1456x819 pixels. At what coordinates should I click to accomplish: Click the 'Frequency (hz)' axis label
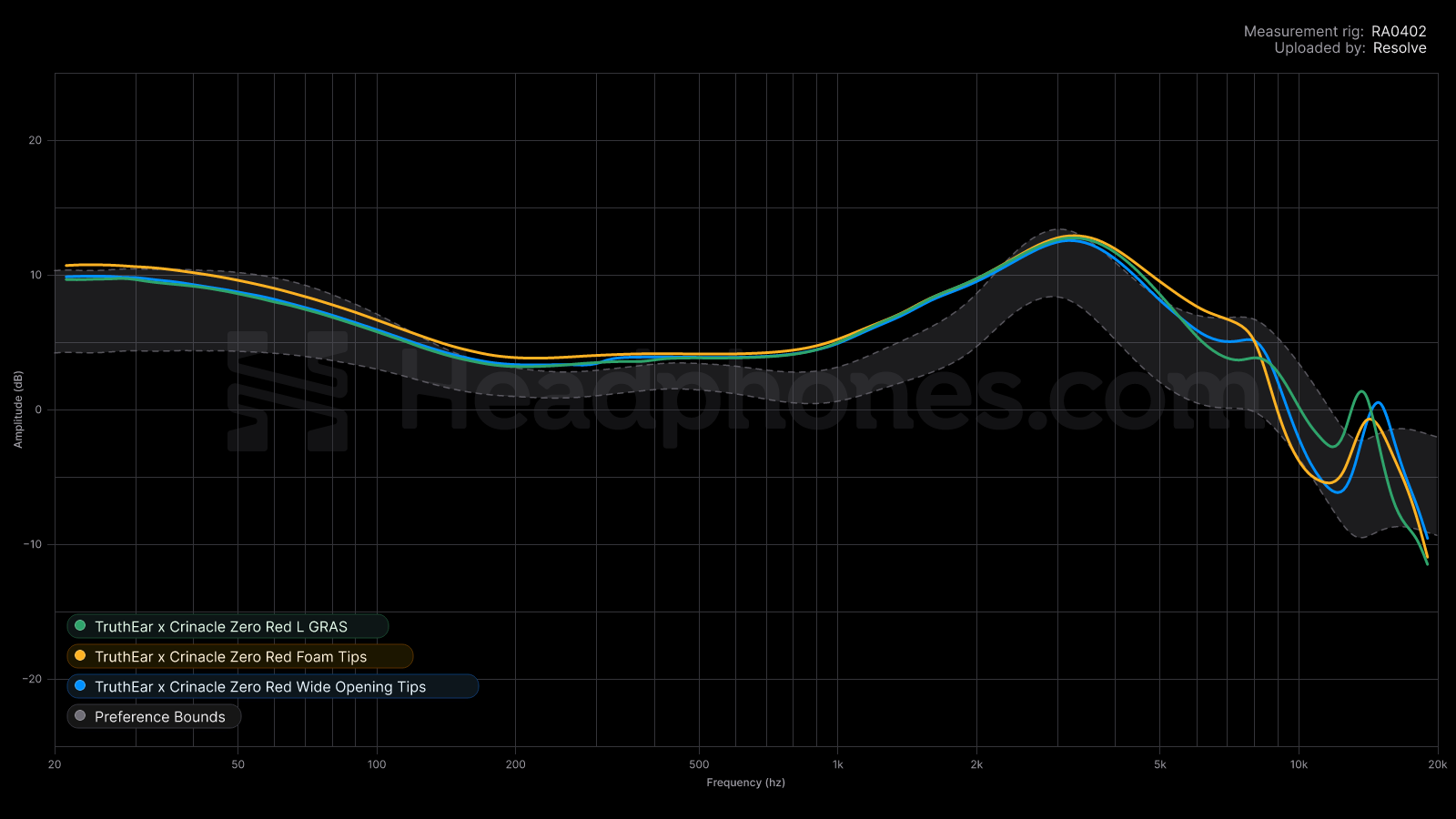tap(745, 783)
